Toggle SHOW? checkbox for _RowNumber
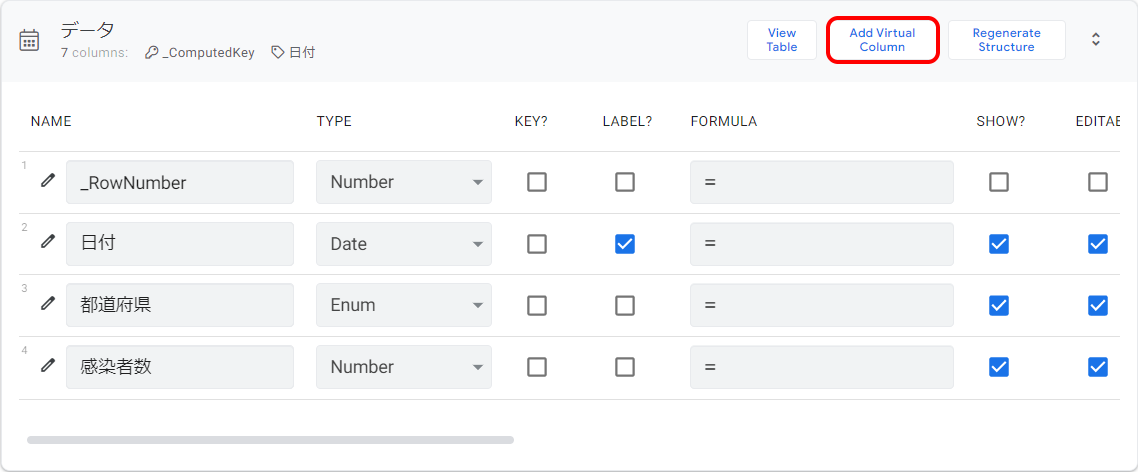 point(999,182)
